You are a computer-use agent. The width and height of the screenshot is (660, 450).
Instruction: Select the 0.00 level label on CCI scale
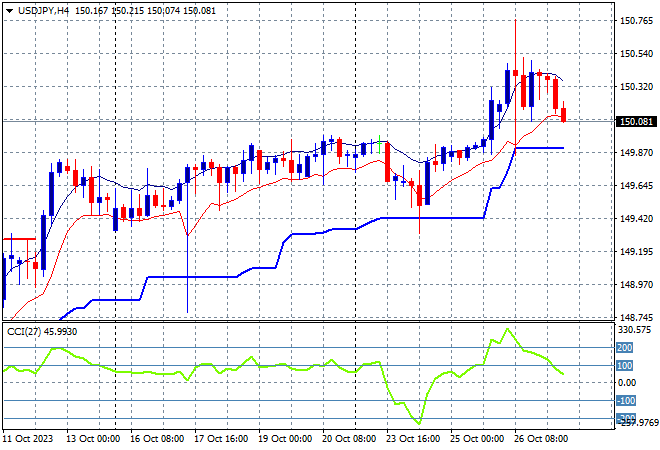627,383
